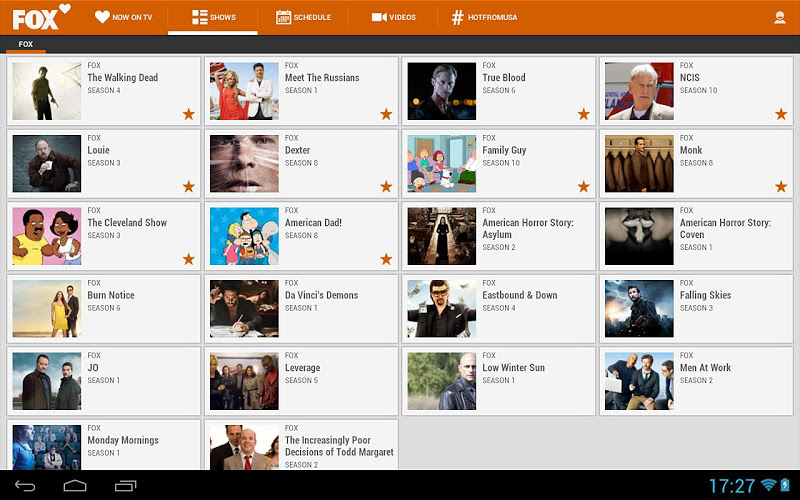Open the NCIS thumbnail
Image resolution: width=800 pixels, height=500 pixels.
pos(639,91)
